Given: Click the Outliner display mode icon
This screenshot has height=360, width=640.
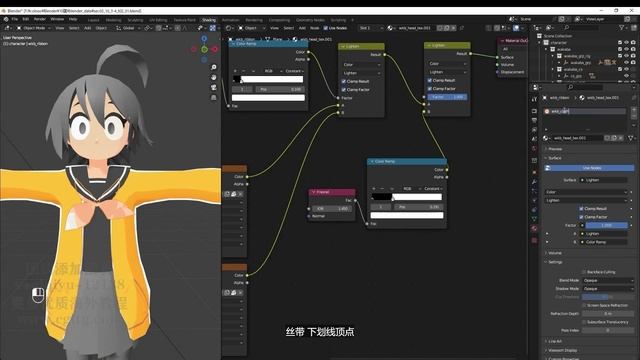Looking at the screenshot, I should coord(549,28).
